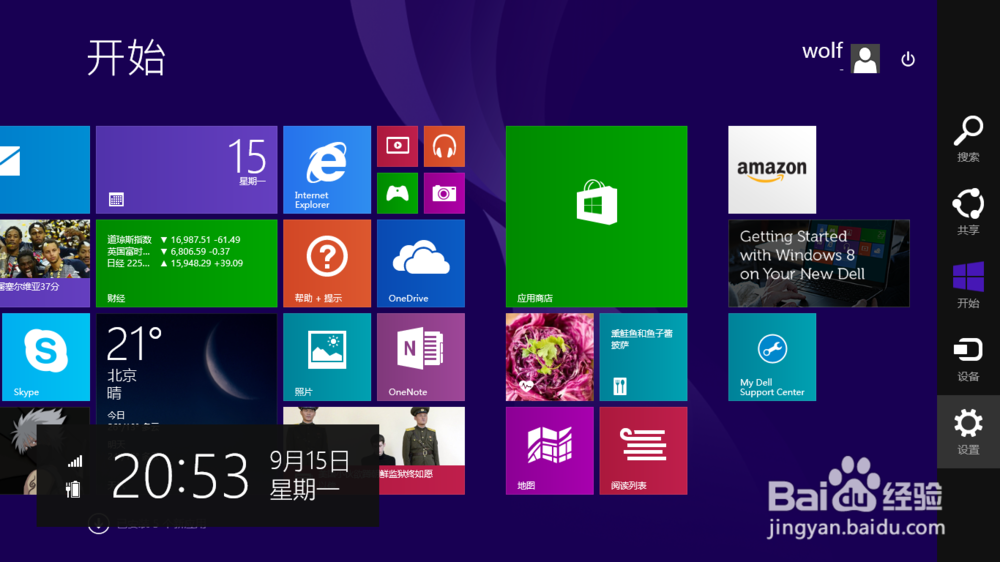Click the network signal strength icon

point(75,461)
